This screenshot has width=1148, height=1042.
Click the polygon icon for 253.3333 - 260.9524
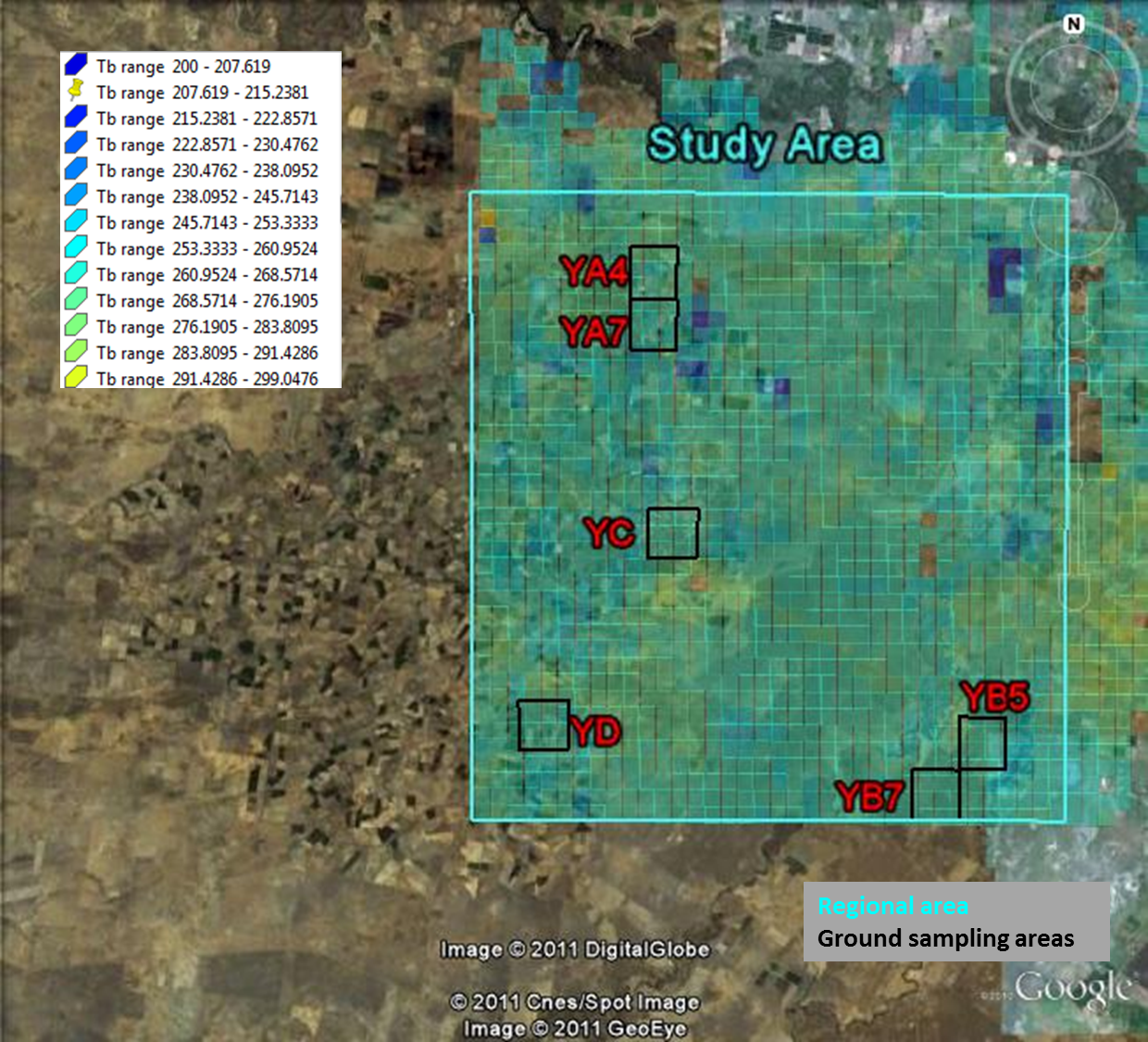tap(76, 248)
